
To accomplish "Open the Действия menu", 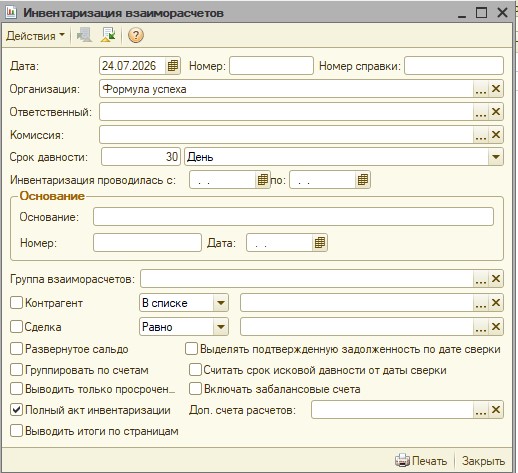I will 35,36.
